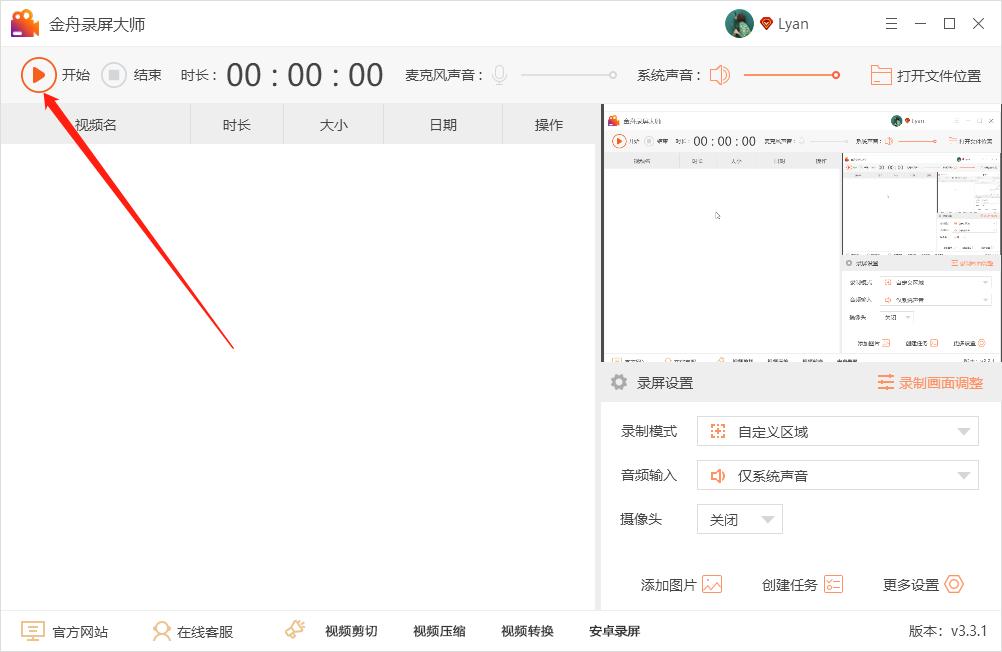Open the 录屏设置 gear icon
Viewport: 1002px width, 652px height.
point(618,382)
